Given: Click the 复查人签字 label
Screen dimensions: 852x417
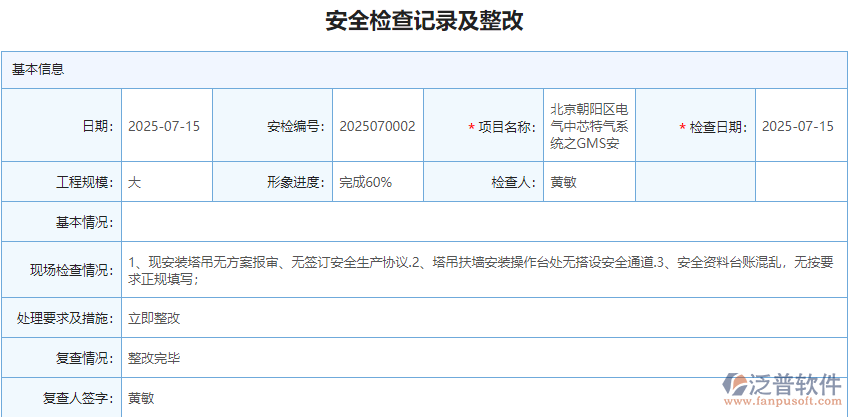Looking at the screenshot, I should click(x=78, y=399).
